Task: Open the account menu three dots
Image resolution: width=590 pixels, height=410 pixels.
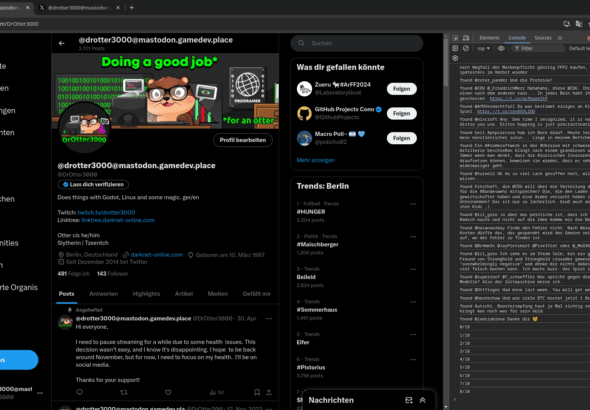Action: (40, 393)
